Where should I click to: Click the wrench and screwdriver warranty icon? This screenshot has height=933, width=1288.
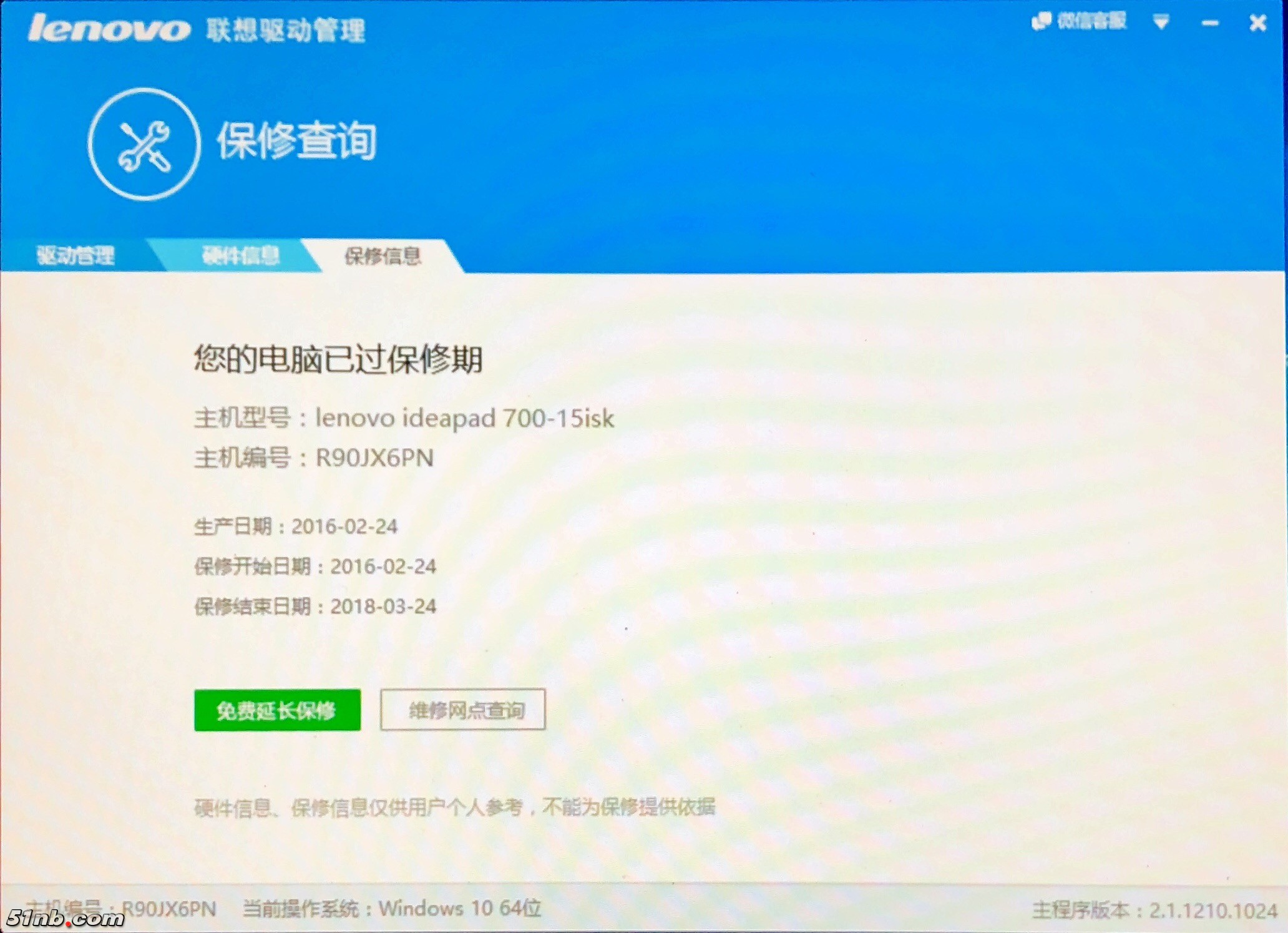pyautogui.click(x=144, y=144)
